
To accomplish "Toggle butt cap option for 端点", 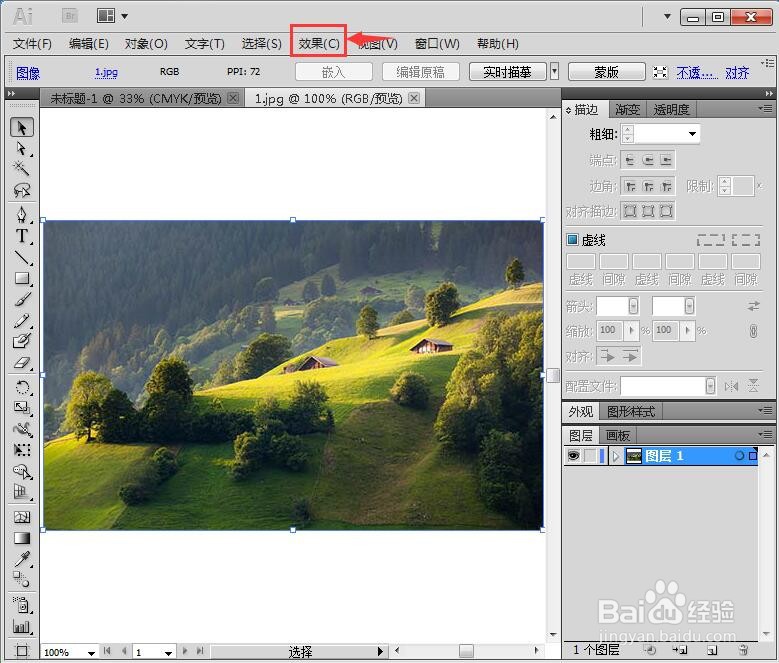I will click(x=630, y=160).
